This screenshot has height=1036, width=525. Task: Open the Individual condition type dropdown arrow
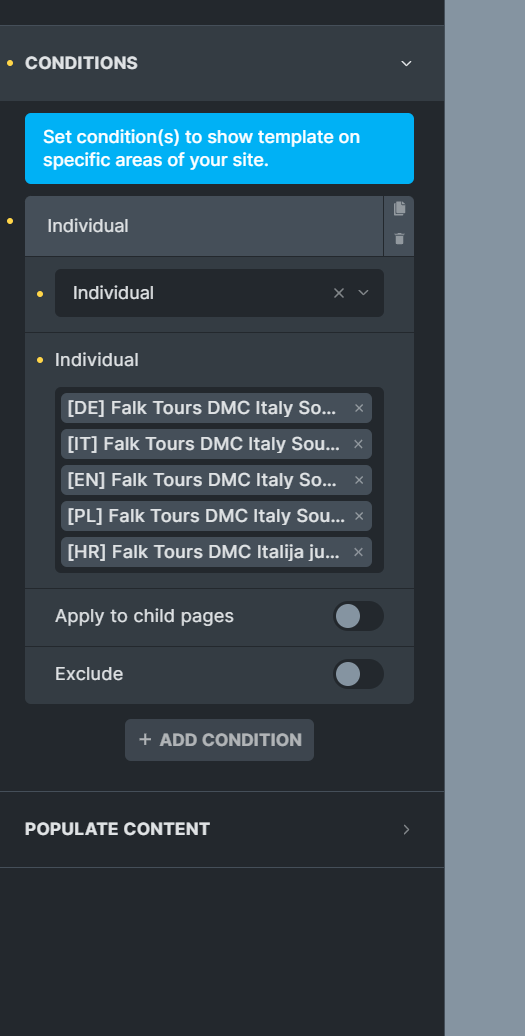[363, 293]
